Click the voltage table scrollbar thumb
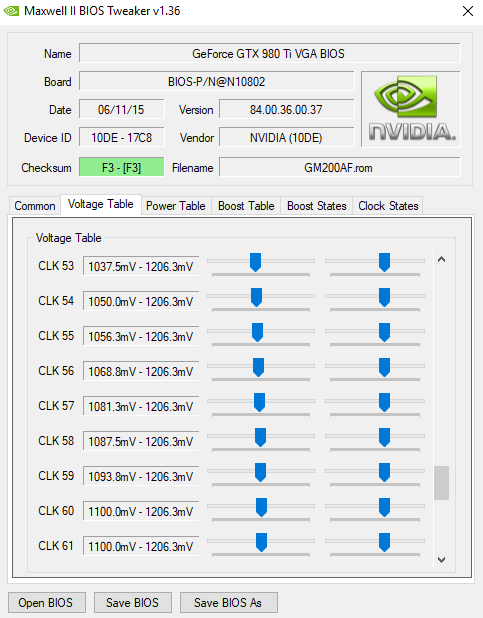 pos(442,483)
